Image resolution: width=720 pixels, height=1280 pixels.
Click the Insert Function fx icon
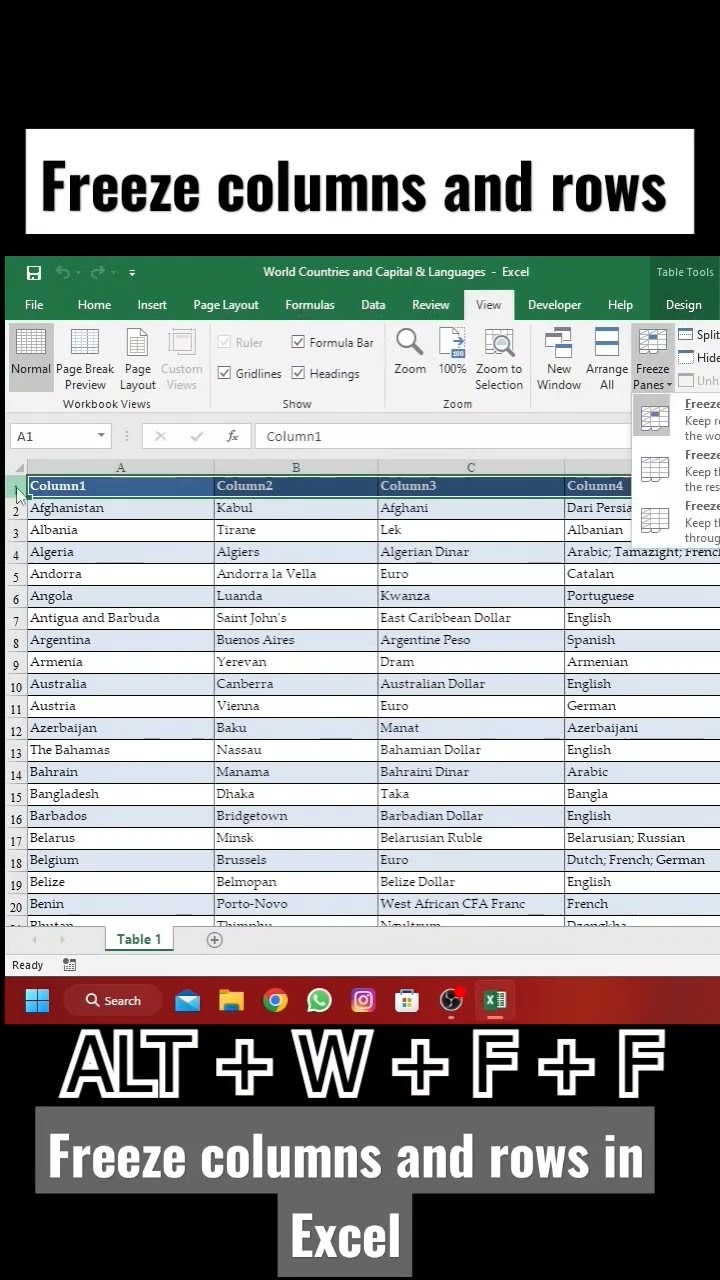(232, 436)
